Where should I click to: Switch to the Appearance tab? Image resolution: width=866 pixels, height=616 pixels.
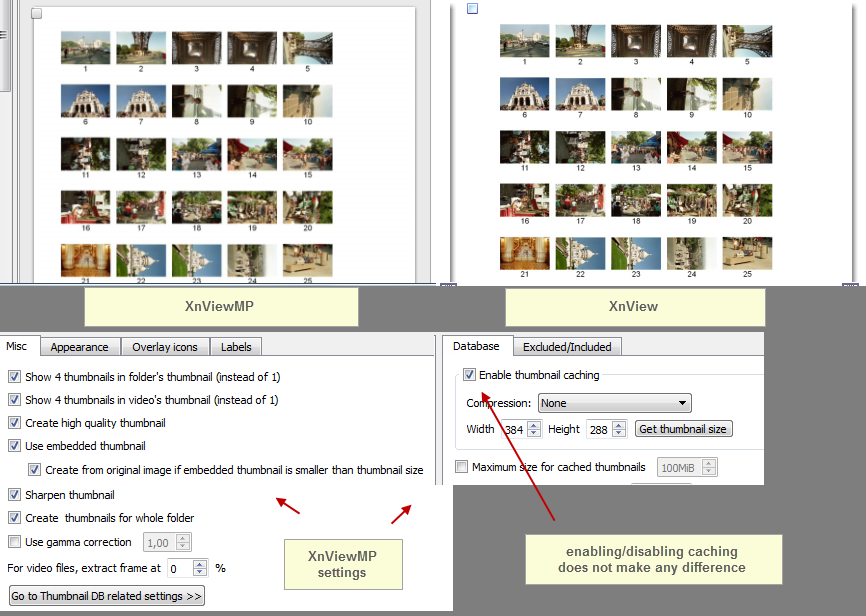click(x=79, y=347)
